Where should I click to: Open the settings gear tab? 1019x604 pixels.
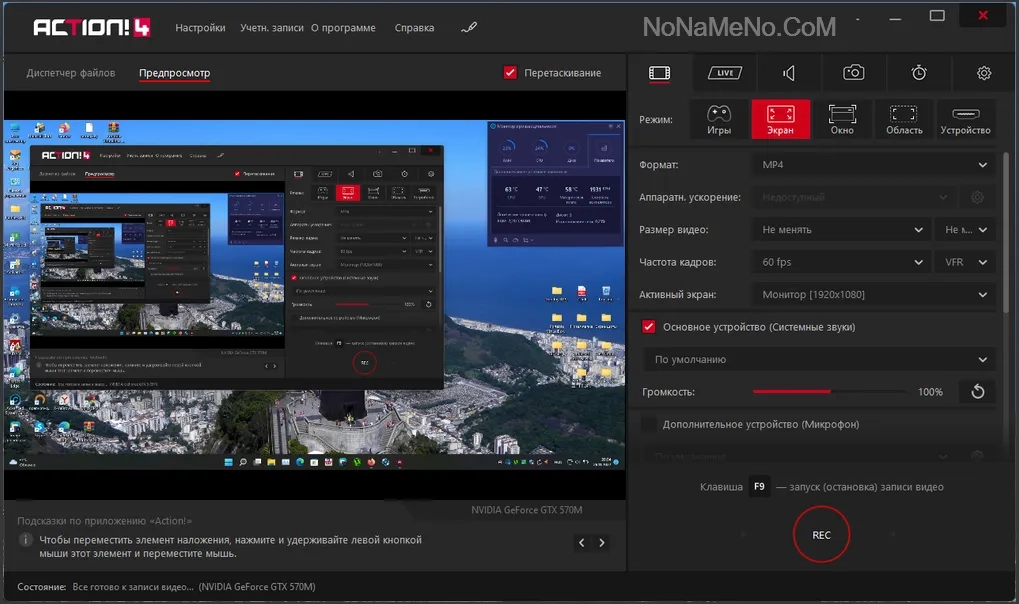tap(984, 73)
